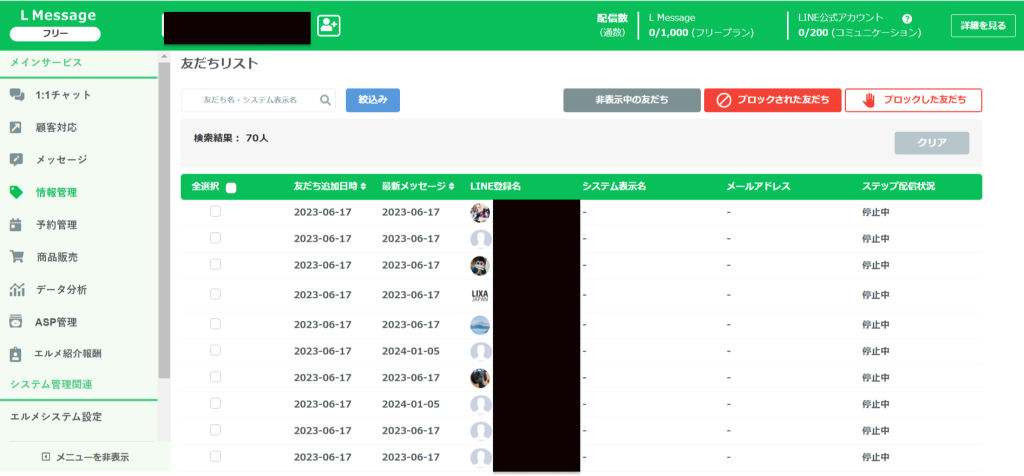Open エルメシステム設定 in sidebar
Screen dimensions: 1024x476
click(x=56, y=417)
